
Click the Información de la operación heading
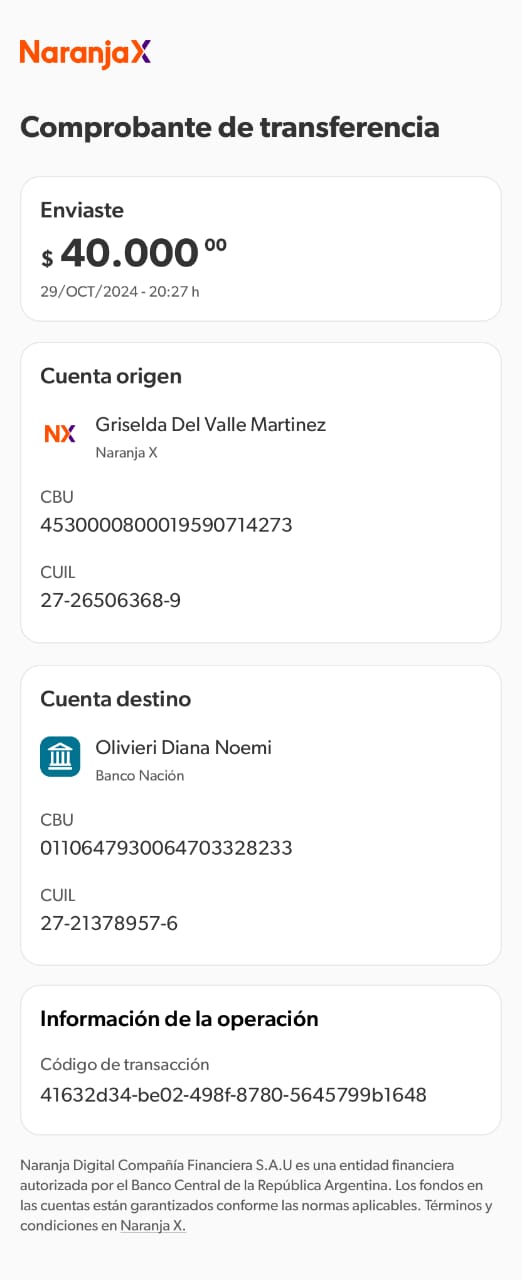click(x=179, y=1019)
